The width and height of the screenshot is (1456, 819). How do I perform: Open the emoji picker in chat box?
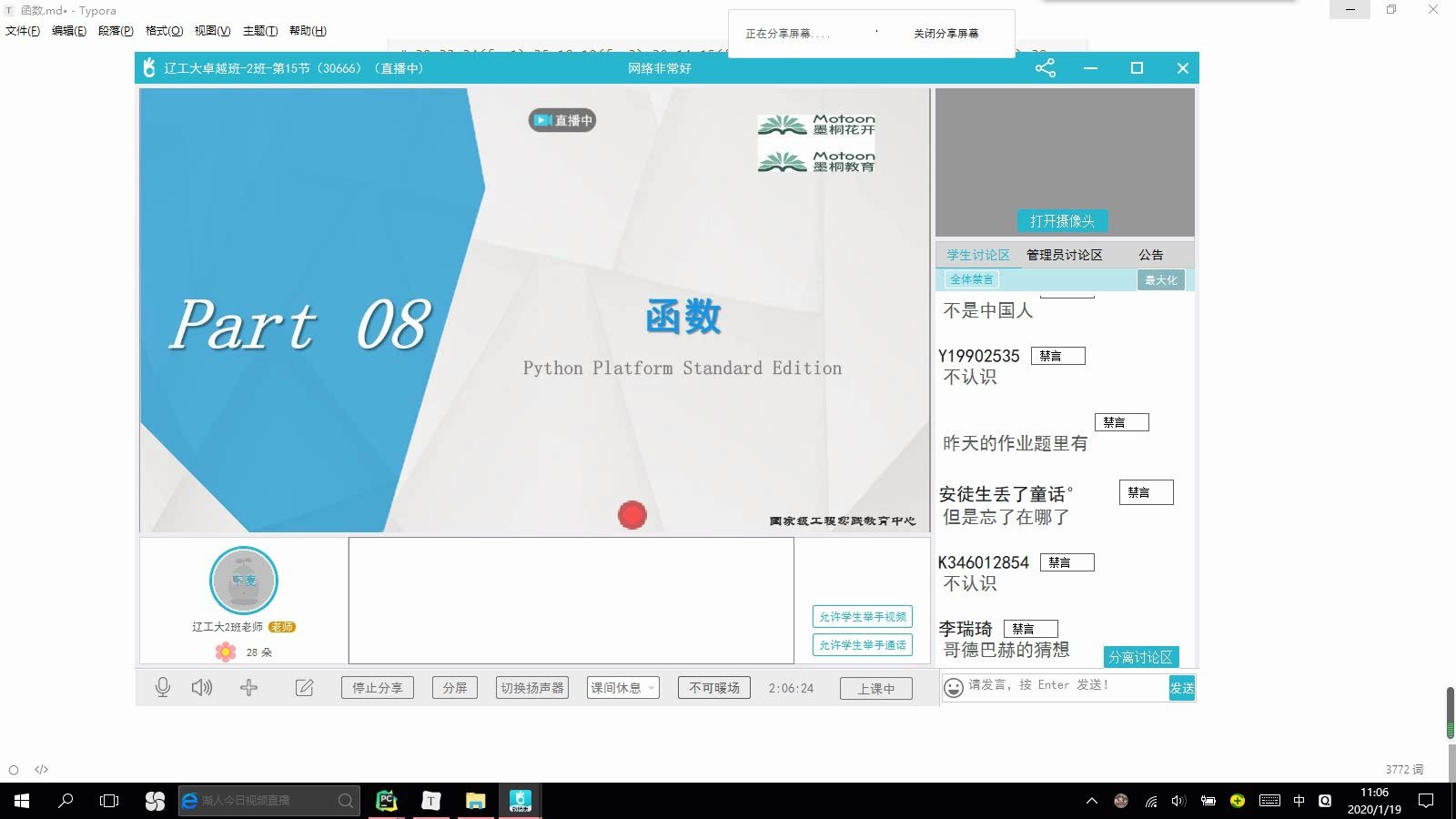952,687
